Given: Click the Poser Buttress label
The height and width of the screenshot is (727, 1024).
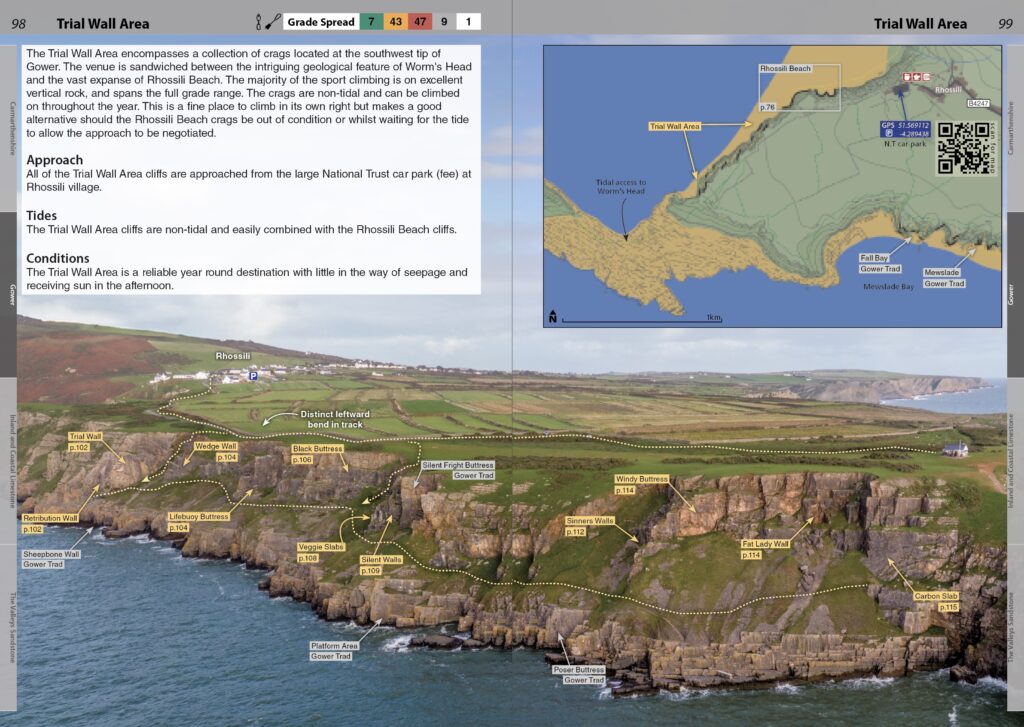Looking at the screenshot, I should click(579, 670).
